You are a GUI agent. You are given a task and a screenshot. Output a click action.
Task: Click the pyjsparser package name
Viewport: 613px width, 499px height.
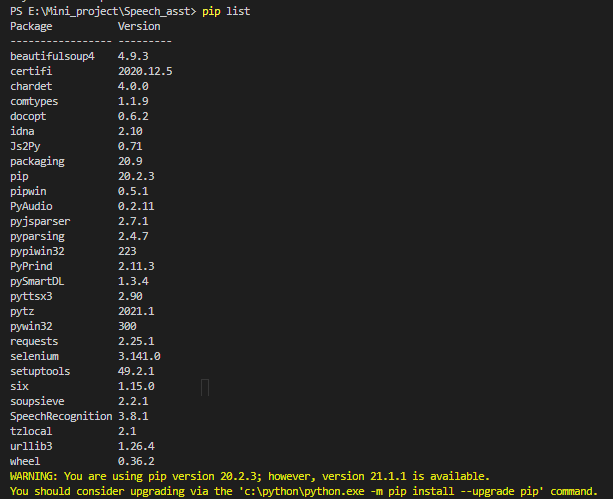[40, 221]
